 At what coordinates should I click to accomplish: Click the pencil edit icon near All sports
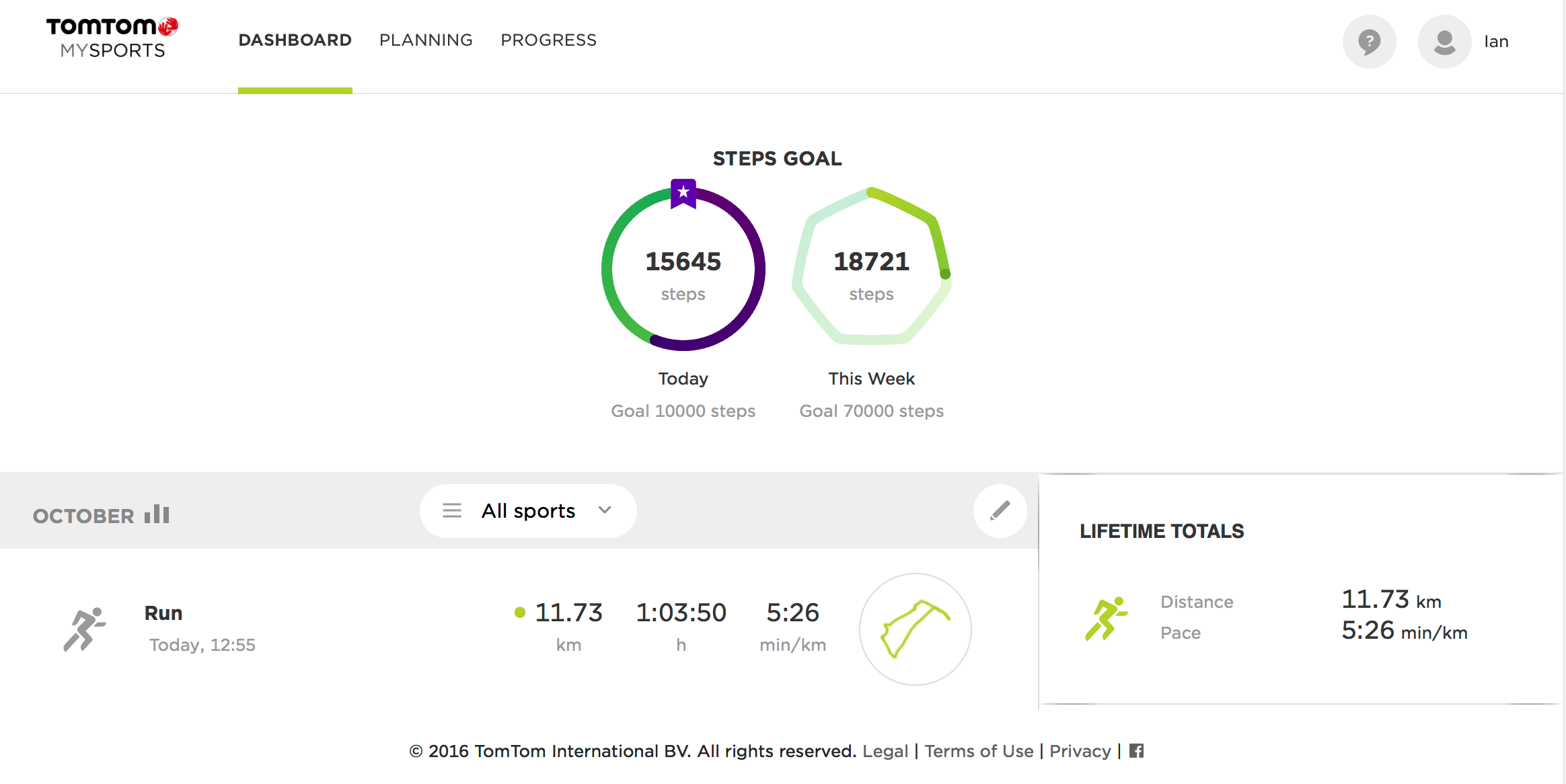click(1000, 510)
